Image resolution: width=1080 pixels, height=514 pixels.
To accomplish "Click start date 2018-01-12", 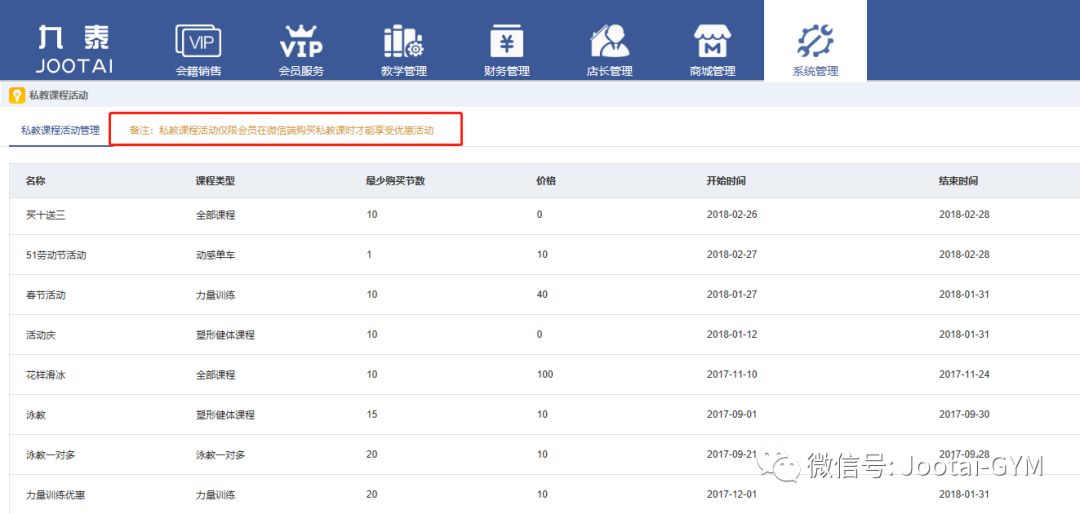I will [731, 335].
